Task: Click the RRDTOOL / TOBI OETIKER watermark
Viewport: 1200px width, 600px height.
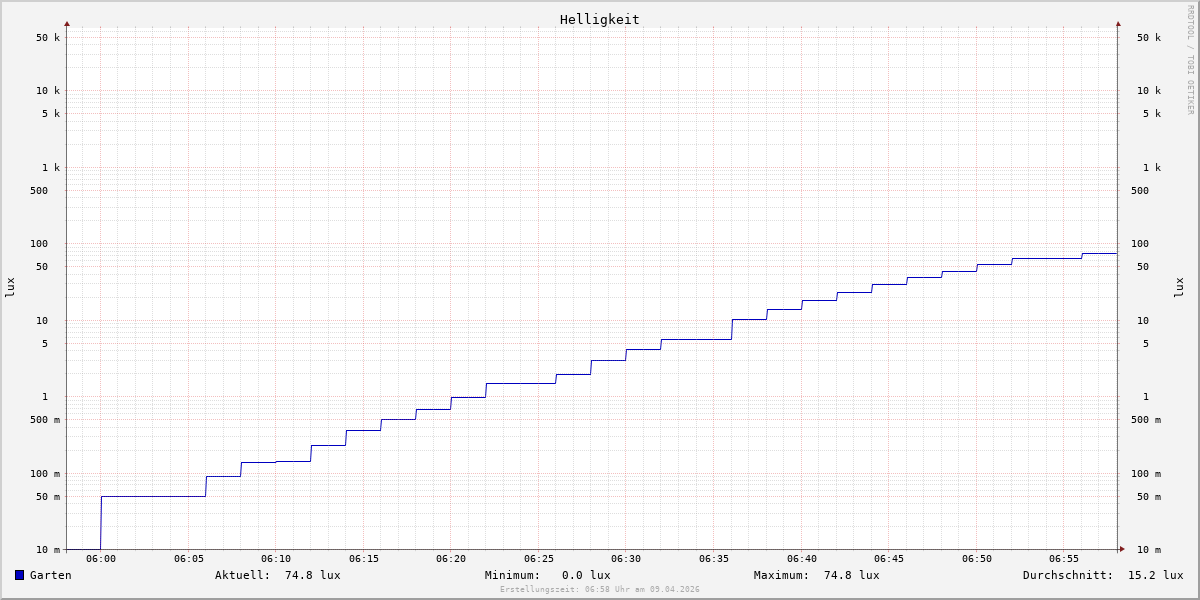Action: [1190, 60]
